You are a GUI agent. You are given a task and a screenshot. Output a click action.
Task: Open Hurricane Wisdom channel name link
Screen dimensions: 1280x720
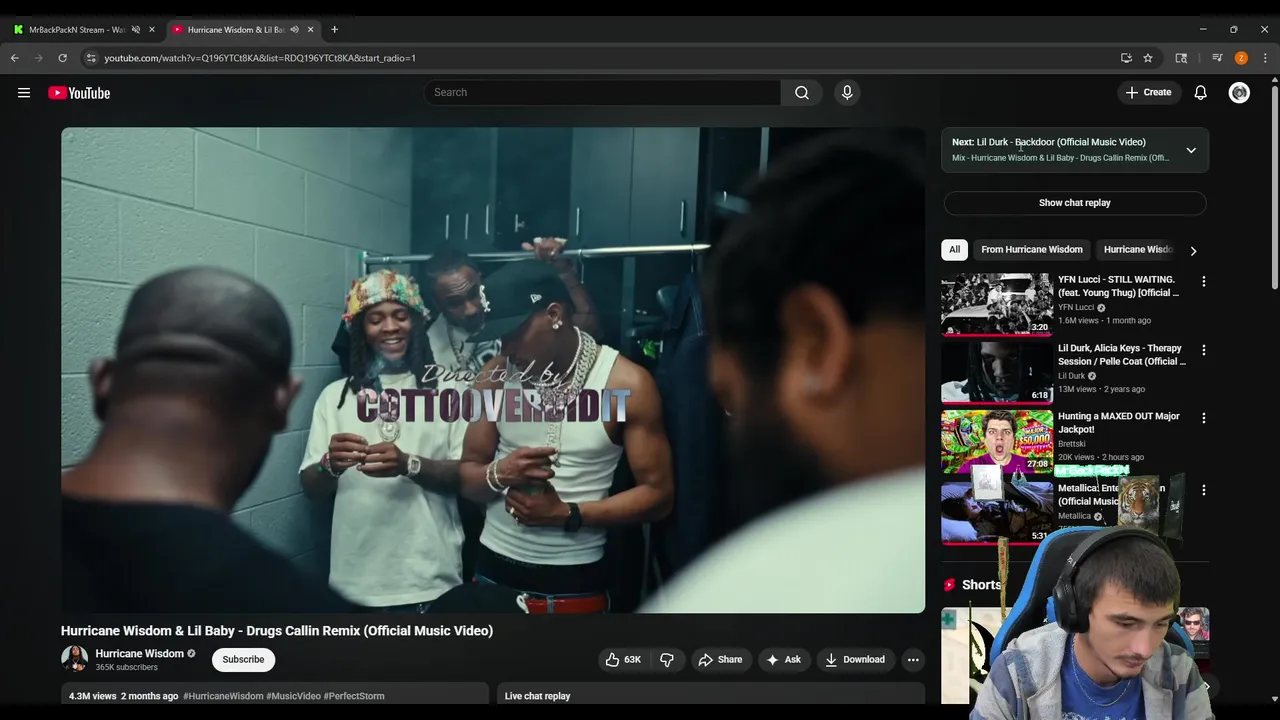click(139, 654)
